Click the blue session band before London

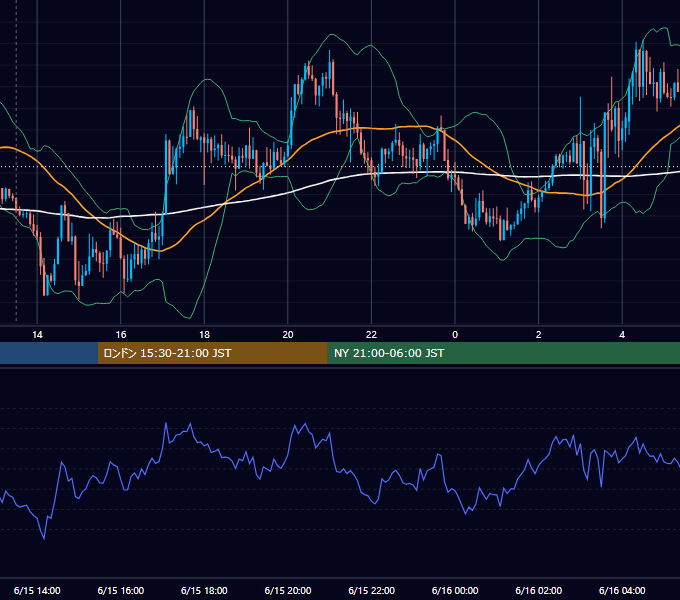pyautogui.click(x=49, y=353)
